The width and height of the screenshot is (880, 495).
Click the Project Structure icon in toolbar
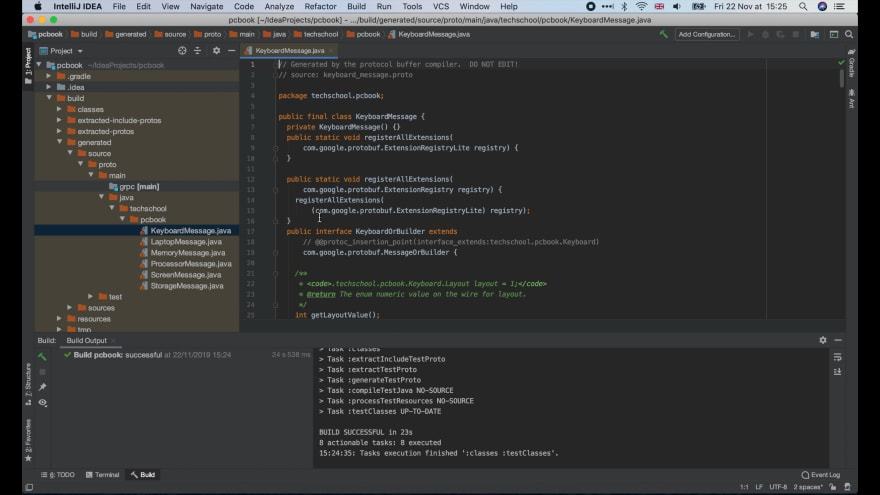pyautogui.click(x=814, y=34)
